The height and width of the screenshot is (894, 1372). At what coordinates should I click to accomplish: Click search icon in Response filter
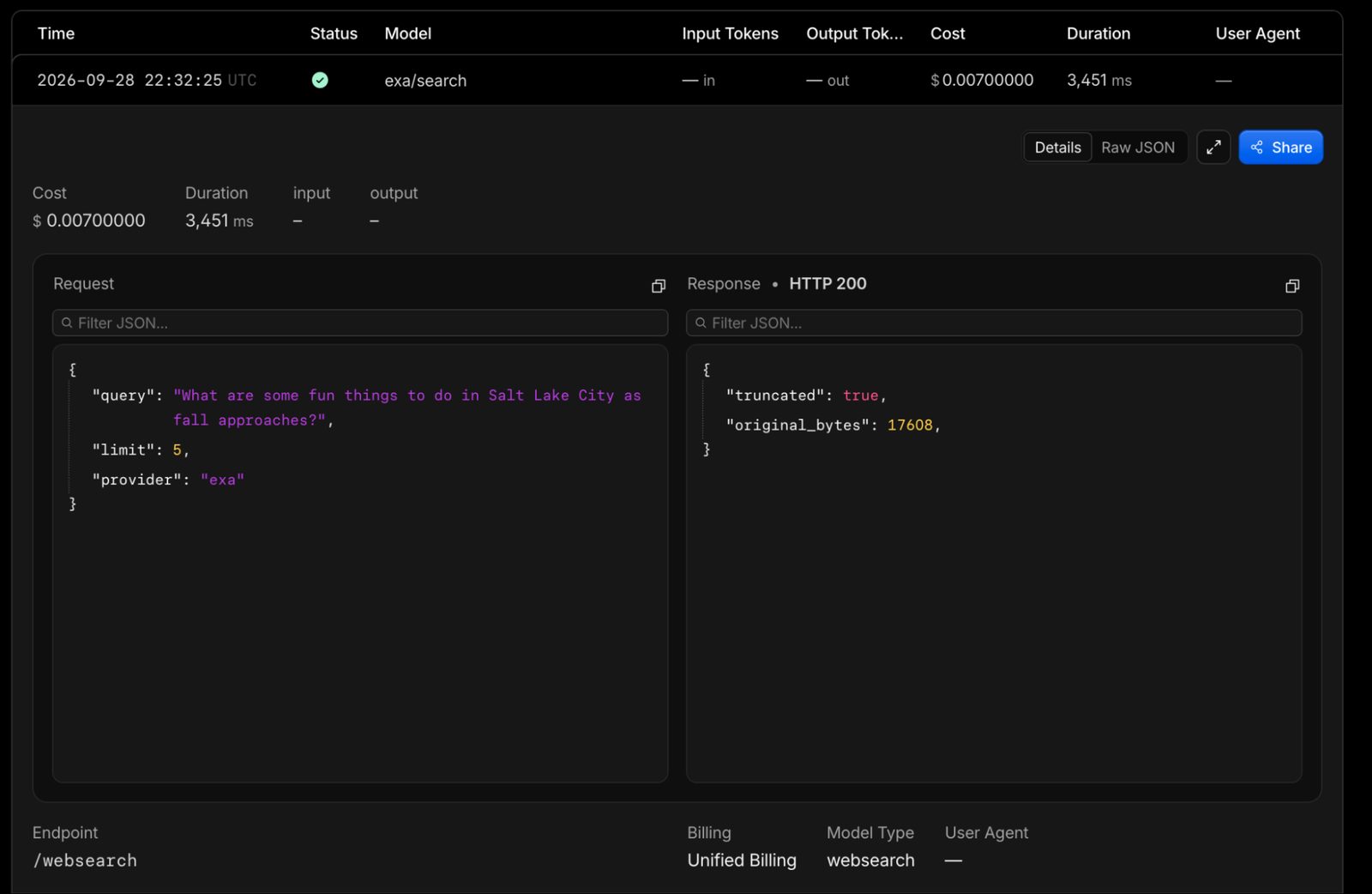point(701,323)
